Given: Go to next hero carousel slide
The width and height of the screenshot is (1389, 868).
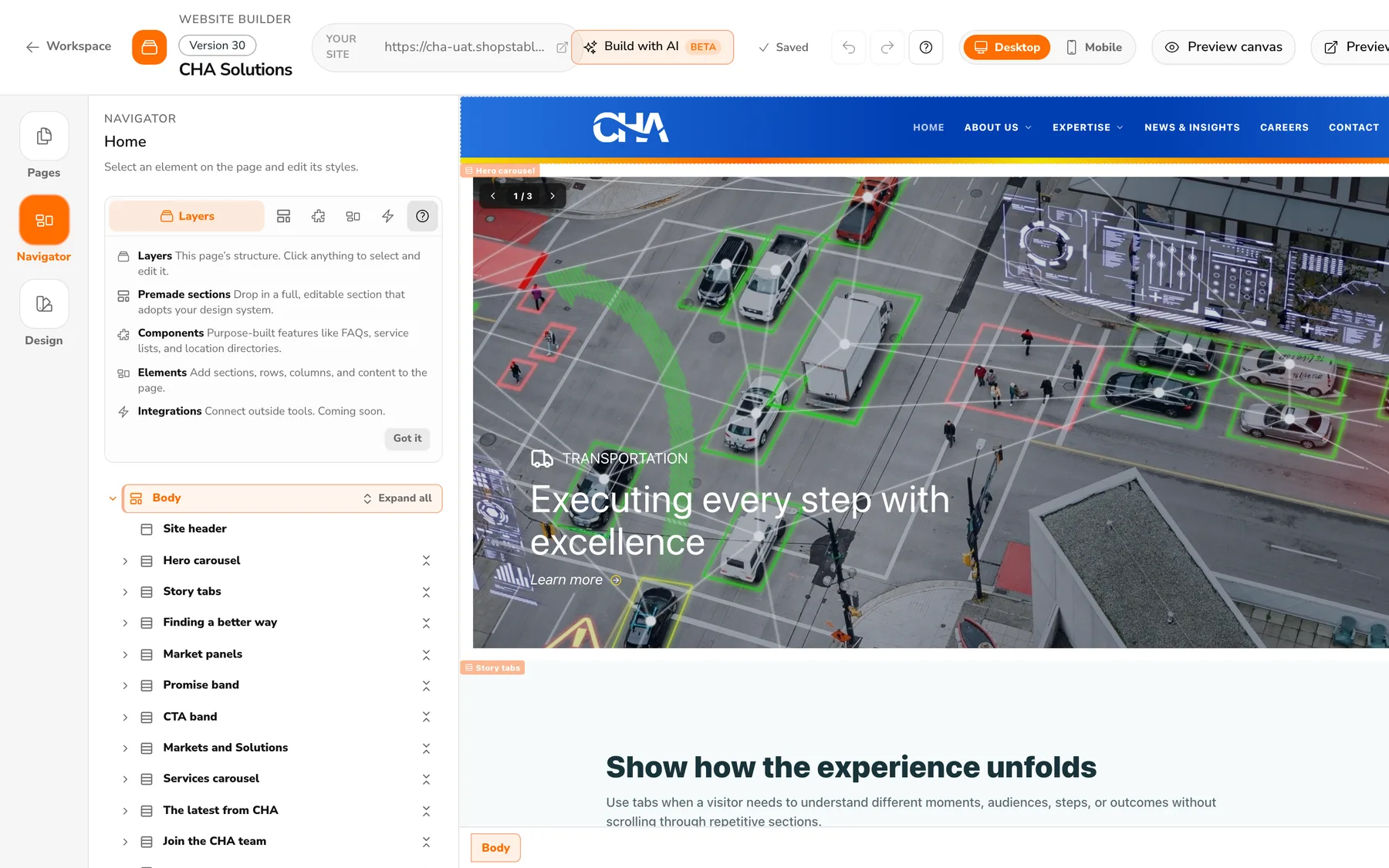Looking at the screenshot, I should pyautogui.click(x=553, y=196).
